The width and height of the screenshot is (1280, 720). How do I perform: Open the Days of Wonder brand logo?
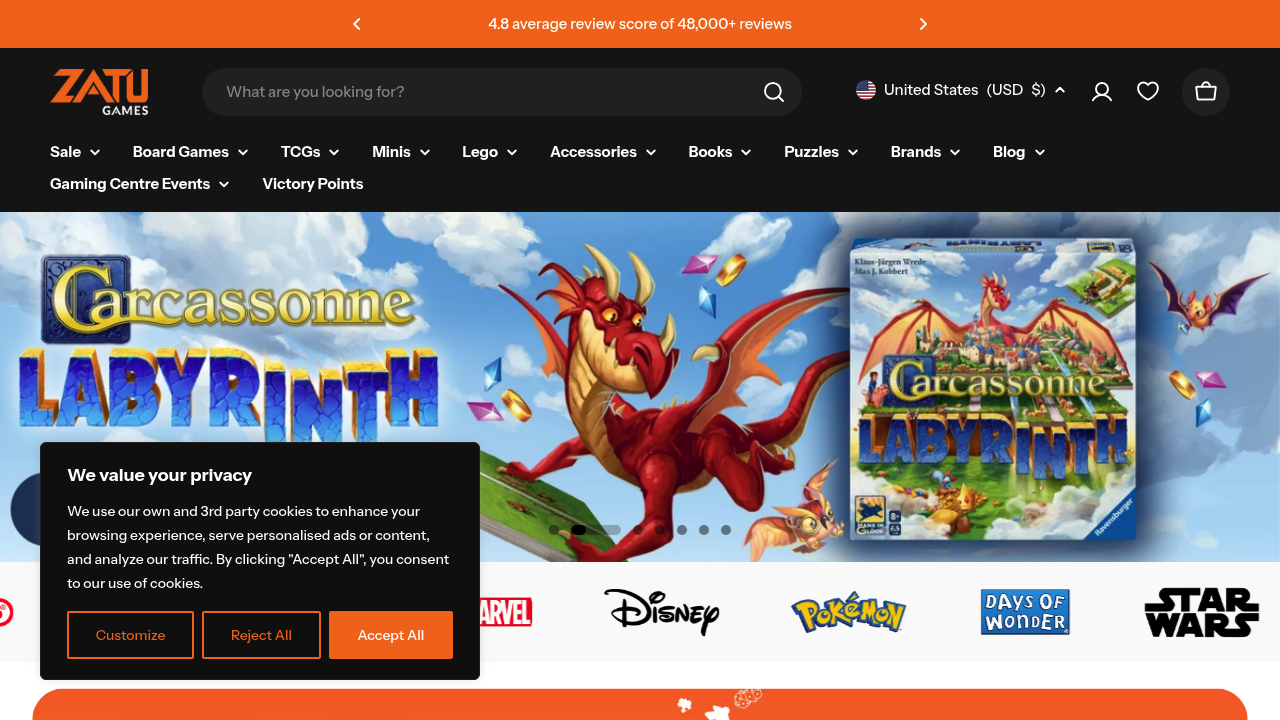[x=1025, y=612]
